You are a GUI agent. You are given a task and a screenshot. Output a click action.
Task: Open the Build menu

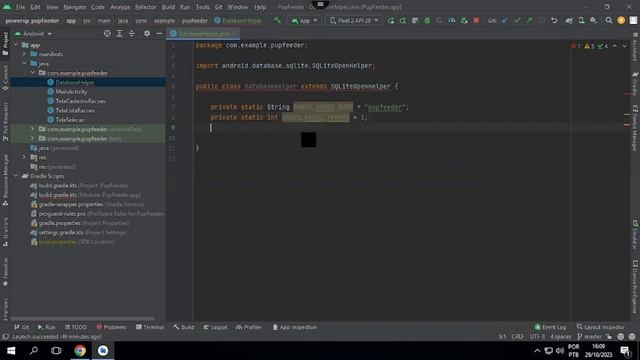pyautogui.click(x=168, y=7)
